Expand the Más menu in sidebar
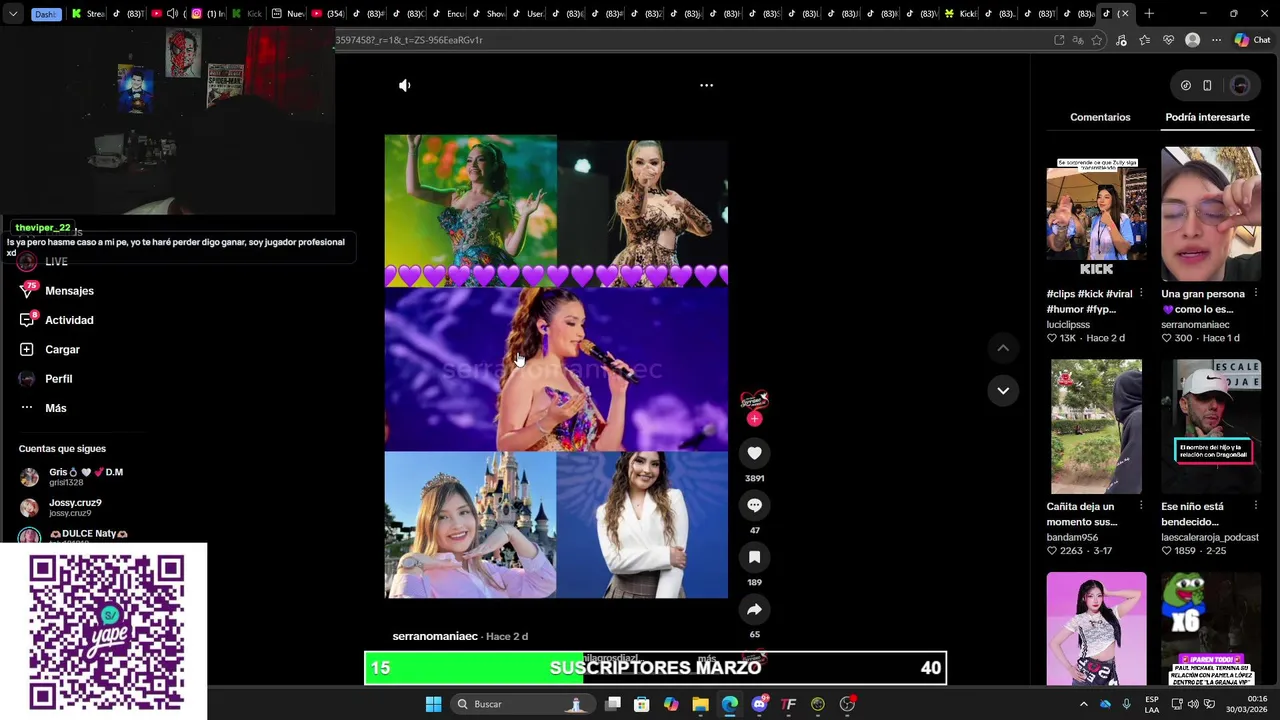Image resolution: width=1280 pixels, height=720 pixels. (55, 408)
